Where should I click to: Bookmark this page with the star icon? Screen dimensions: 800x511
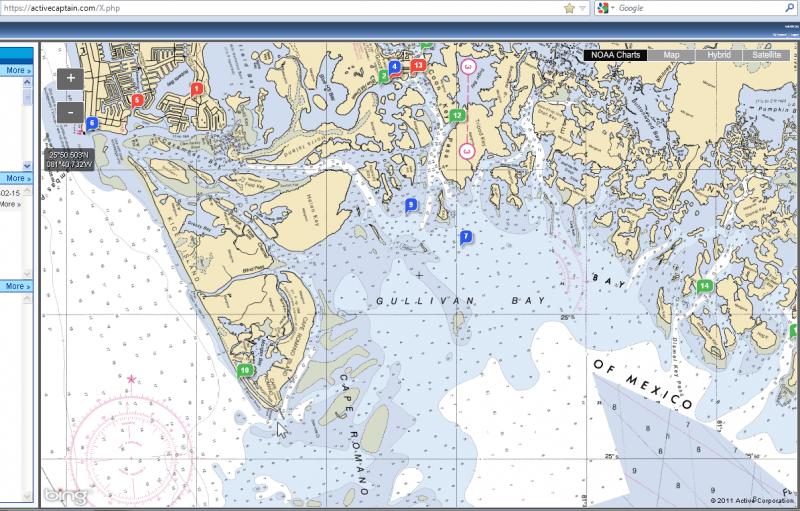(x=569, y=8)
